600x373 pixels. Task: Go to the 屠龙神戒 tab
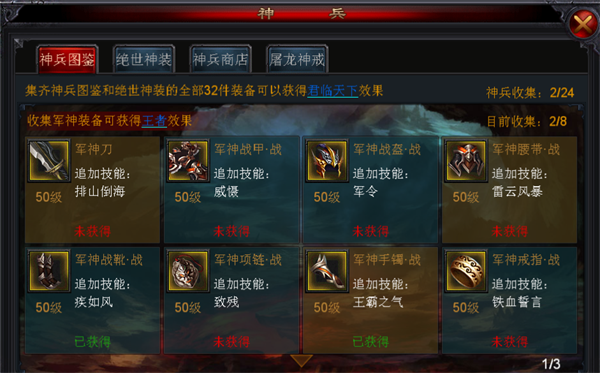click(297, 59)
